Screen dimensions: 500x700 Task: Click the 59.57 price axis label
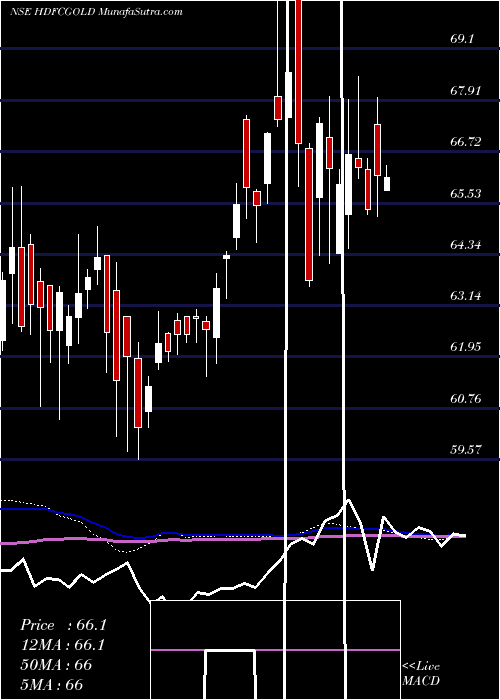click(x=466, y=450)
